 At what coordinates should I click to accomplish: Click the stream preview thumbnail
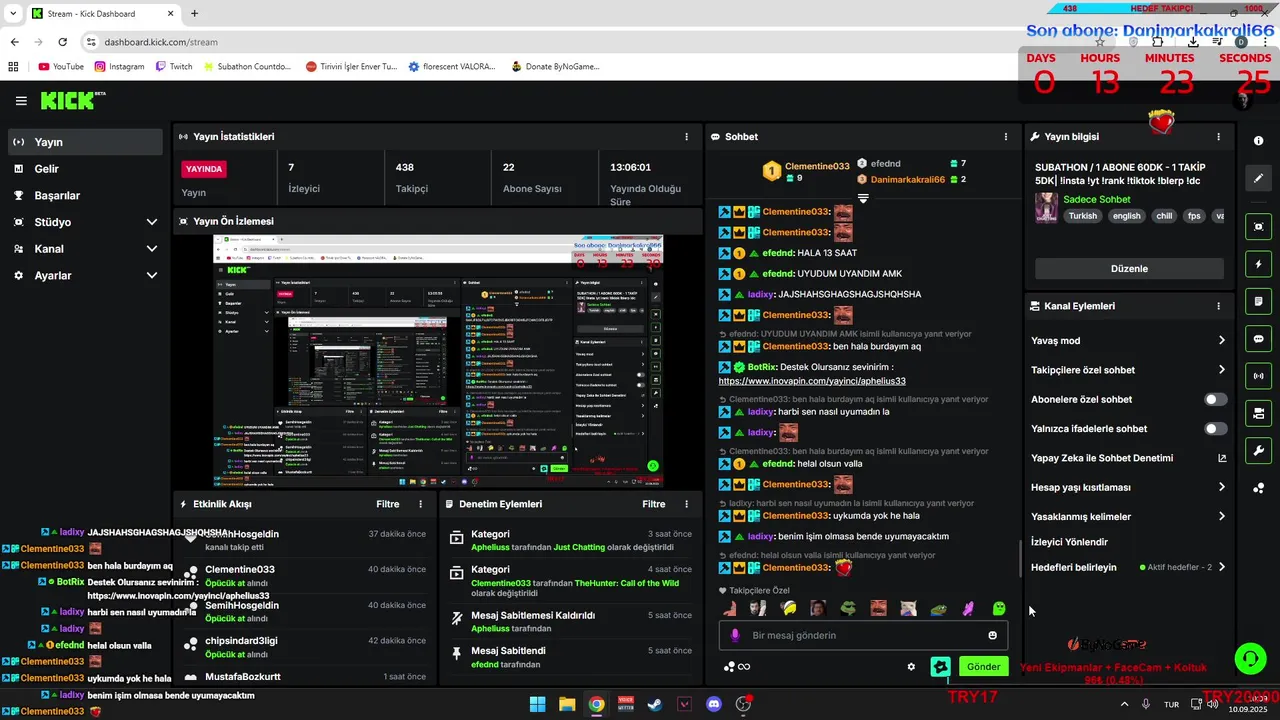(x=437, y=361)
